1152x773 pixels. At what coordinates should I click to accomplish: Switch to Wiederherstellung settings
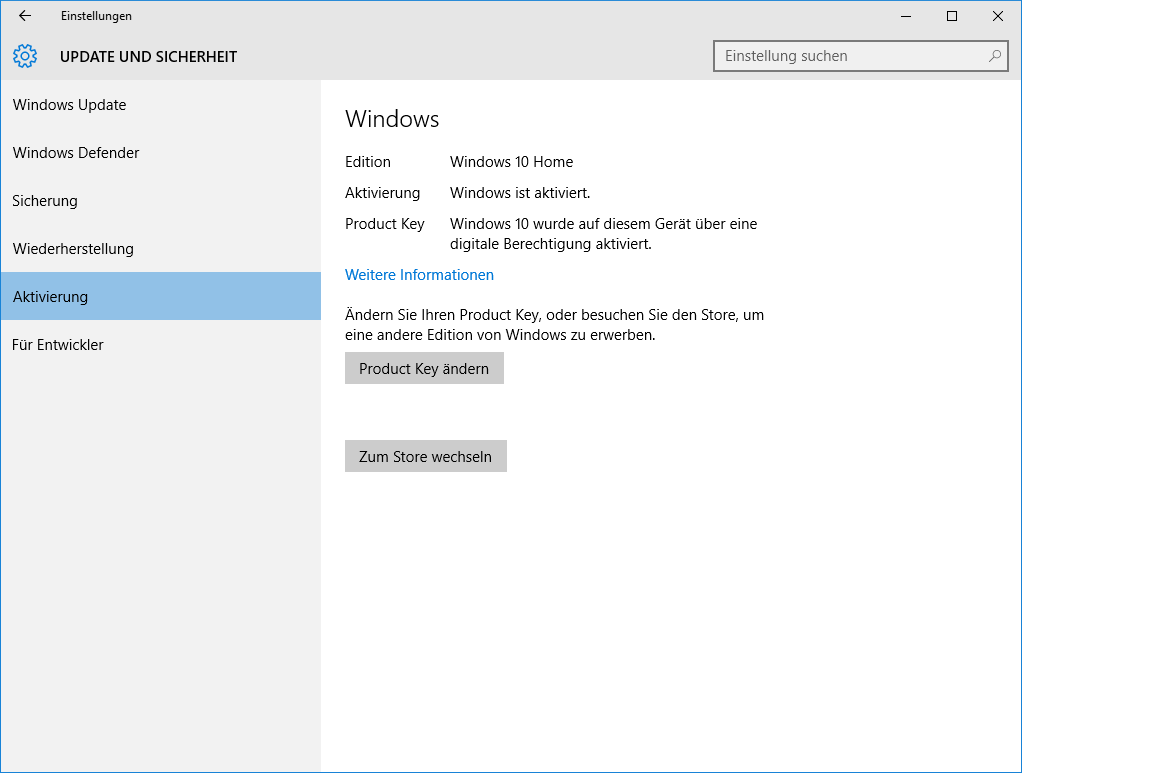pos(161,248)
